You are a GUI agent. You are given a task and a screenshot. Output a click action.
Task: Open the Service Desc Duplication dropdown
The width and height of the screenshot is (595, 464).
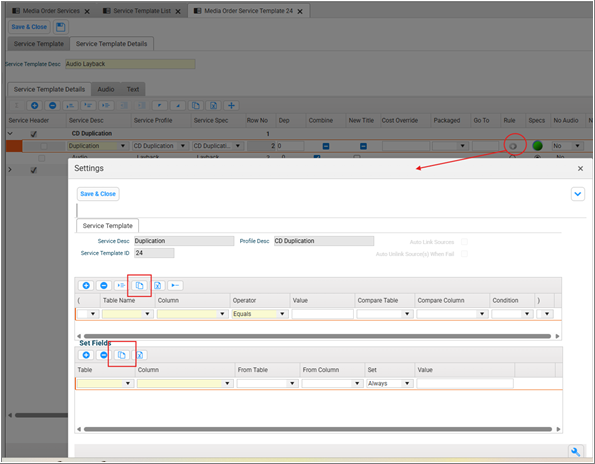pyautogui.click(x=123, y=146)
